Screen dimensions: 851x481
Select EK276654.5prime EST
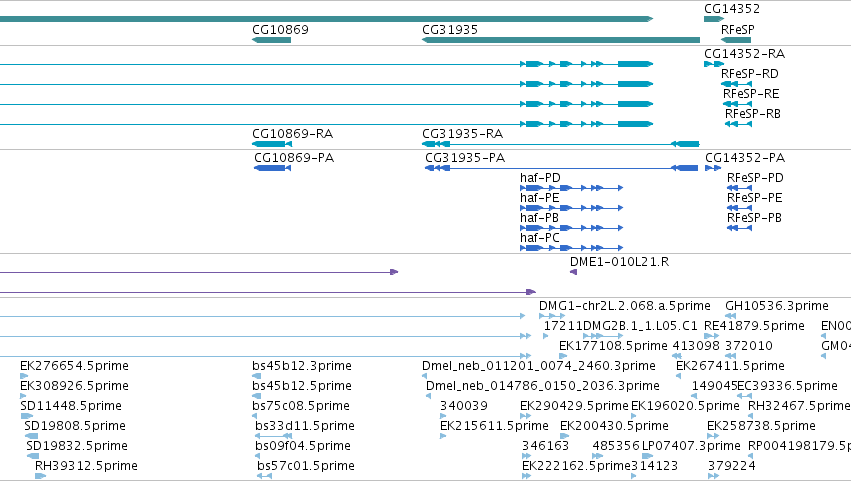(x=74, y=366)
